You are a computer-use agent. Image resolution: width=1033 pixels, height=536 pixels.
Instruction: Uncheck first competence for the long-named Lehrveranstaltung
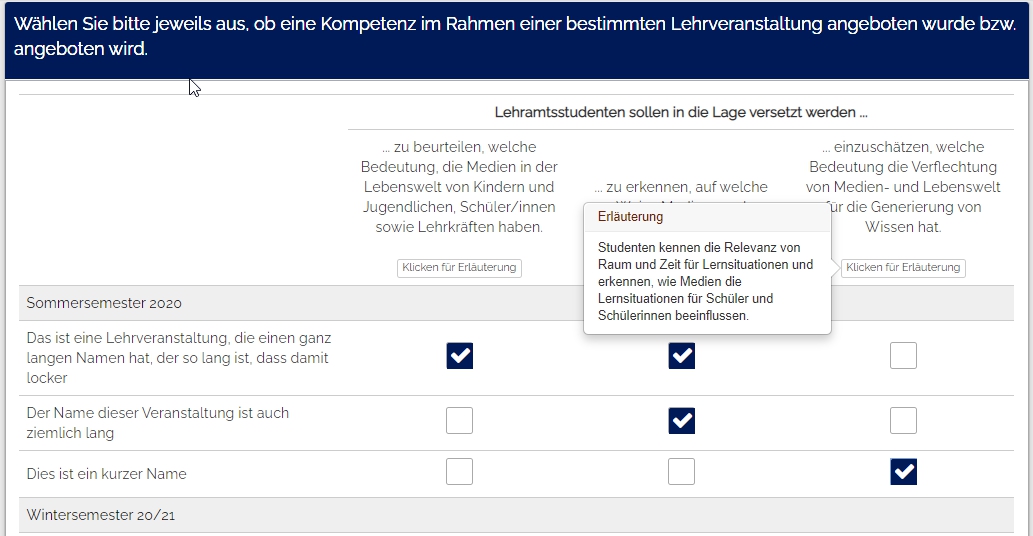(x=460, y=356)
